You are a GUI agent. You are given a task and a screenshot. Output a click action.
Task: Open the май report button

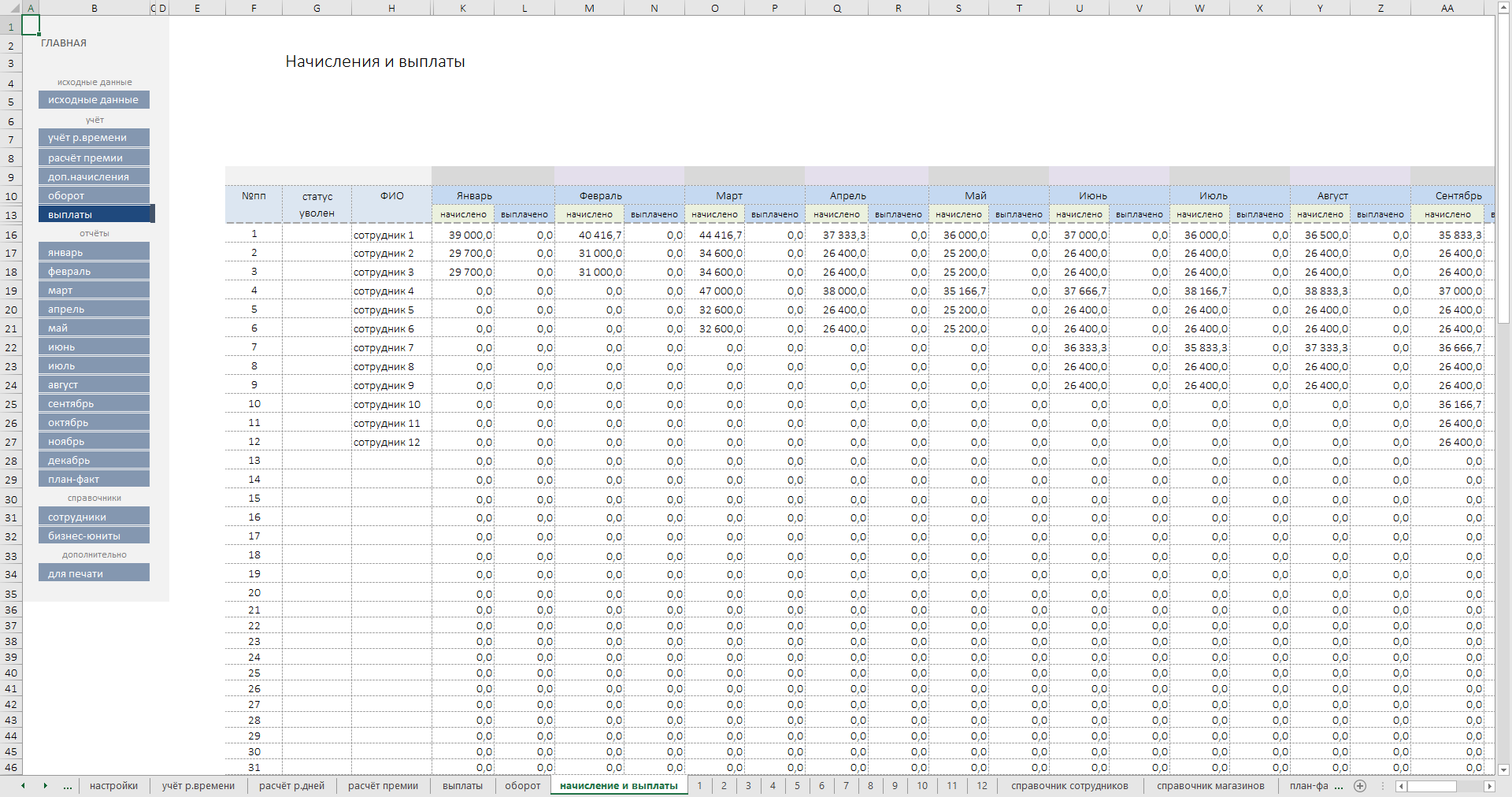point(94,328)
